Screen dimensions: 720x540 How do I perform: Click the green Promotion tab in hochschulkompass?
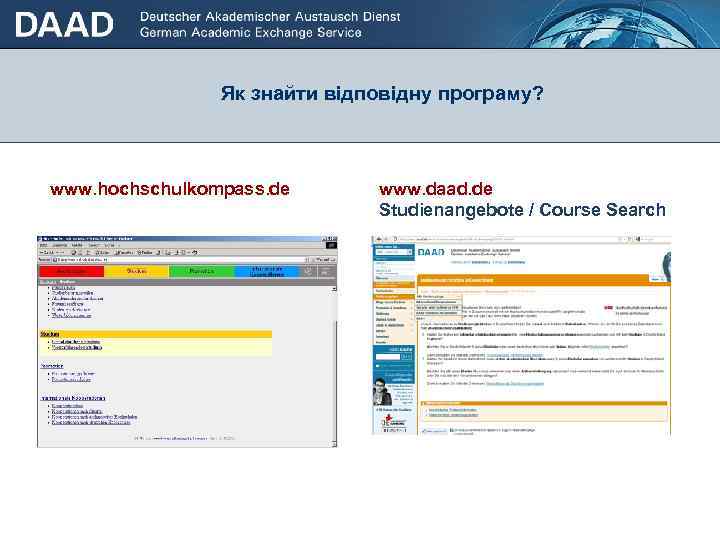pyautogui.click(x=202, y=271)
